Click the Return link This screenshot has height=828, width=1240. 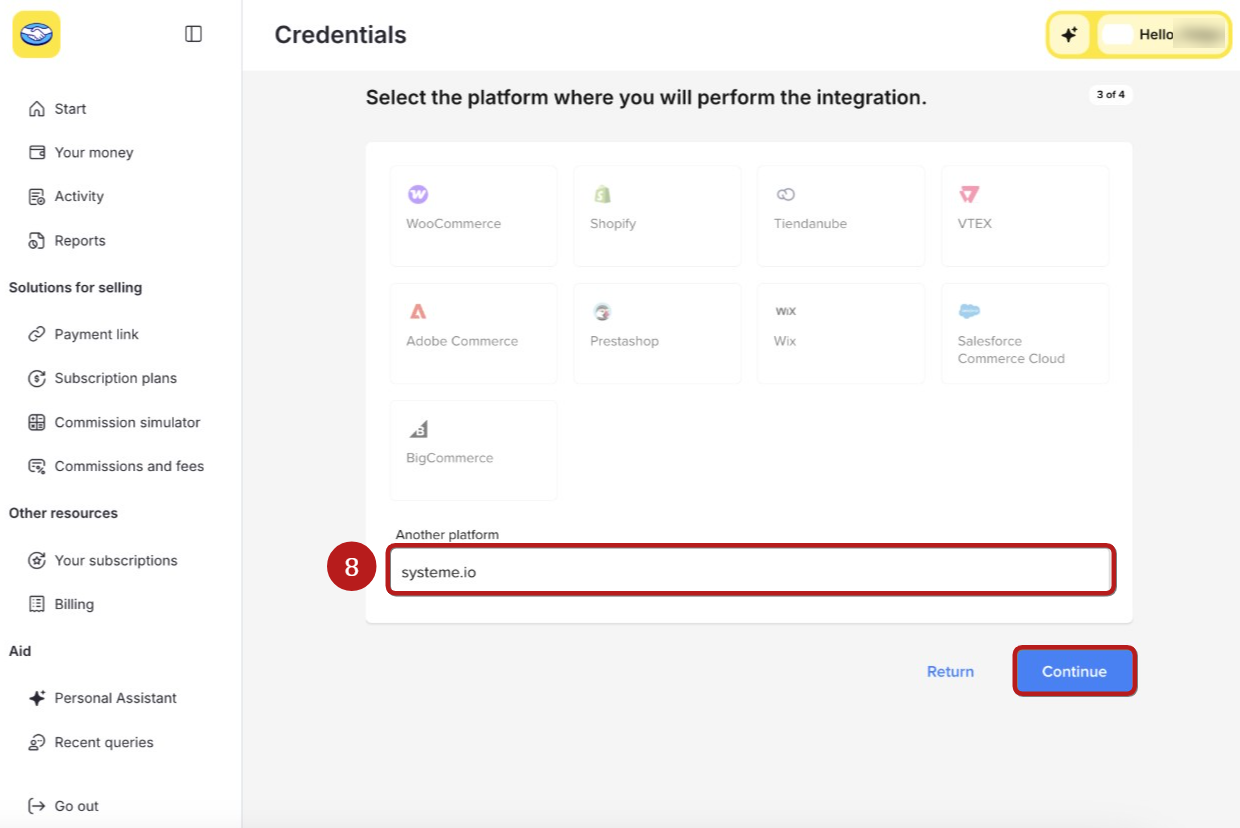point(950,672)
